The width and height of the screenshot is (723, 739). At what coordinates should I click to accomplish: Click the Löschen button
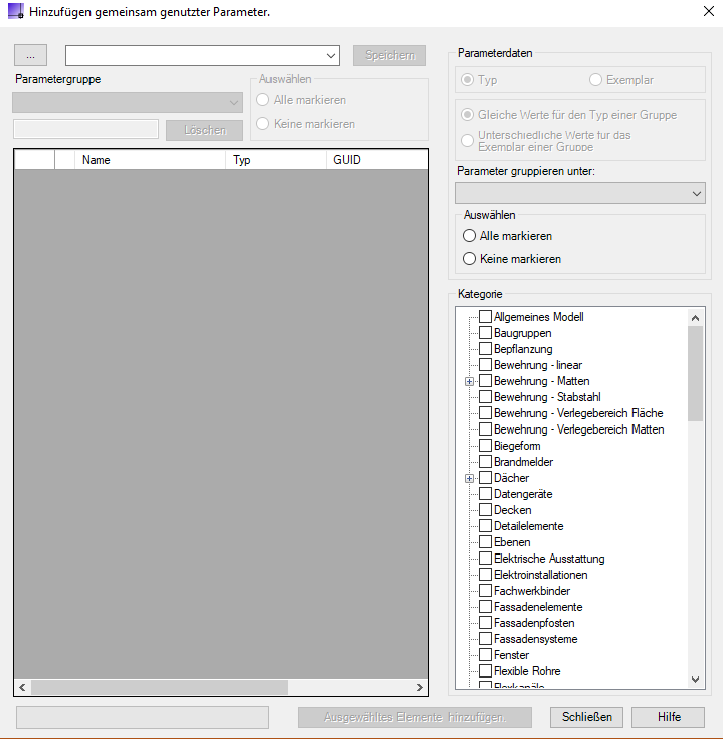[205, 130]
